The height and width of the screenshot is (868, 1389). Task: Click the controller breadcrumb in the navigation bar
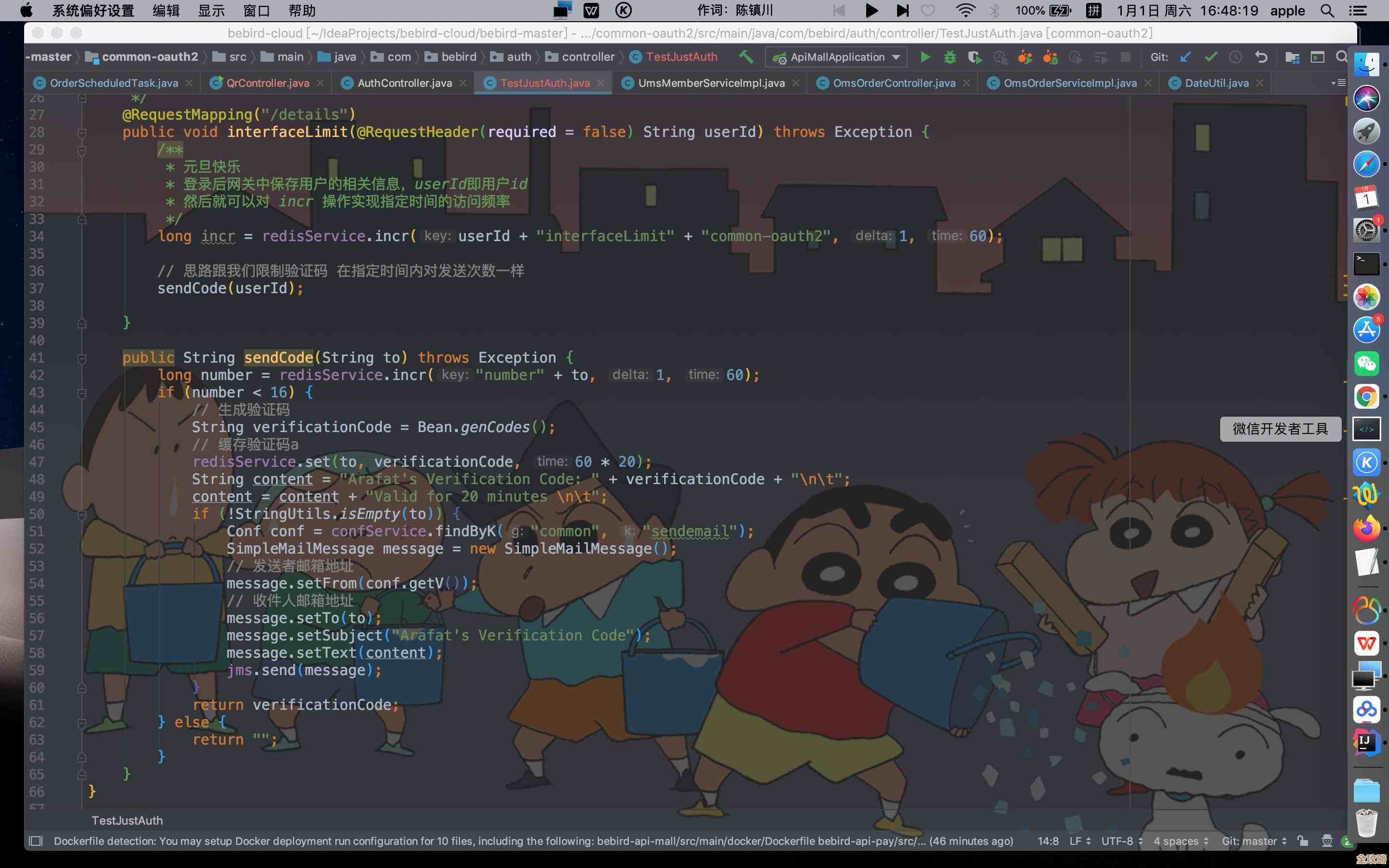[x=587, y=57]
